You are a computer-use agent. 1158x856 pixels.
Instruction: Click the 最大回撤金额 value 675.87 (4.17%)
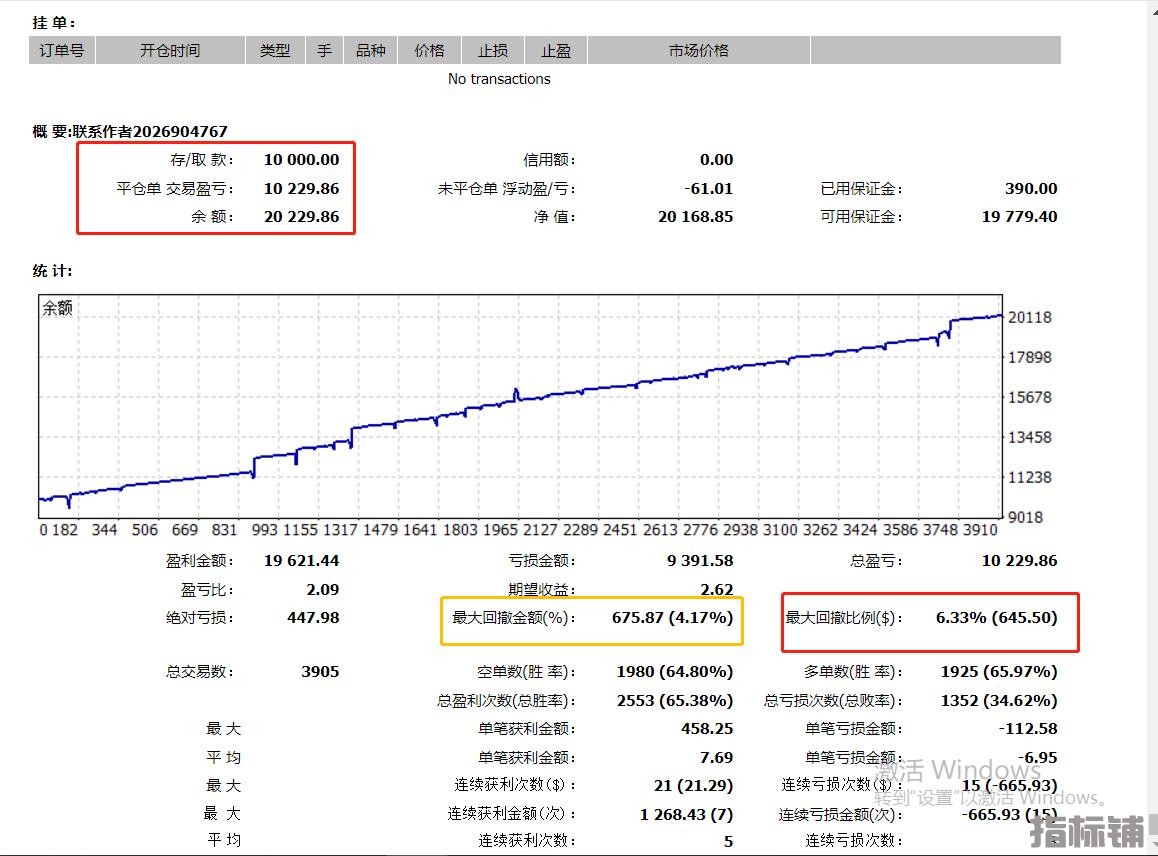[x=672, y=618]
